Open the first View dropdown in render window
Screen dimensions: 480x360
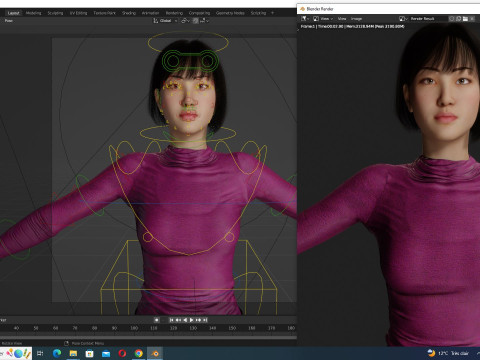(x=327, y=19)
